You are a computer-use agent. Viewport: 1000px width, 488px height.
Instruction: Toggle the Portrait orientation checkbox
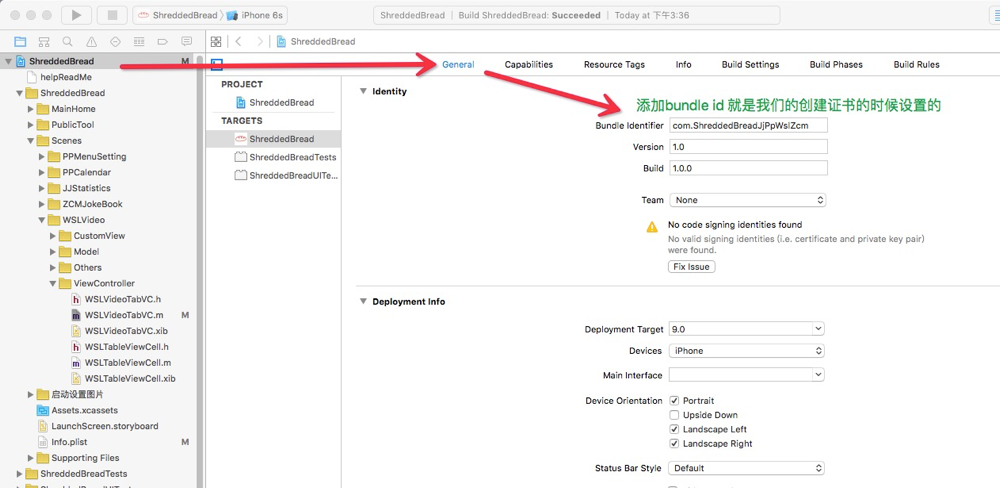point(674,401)
